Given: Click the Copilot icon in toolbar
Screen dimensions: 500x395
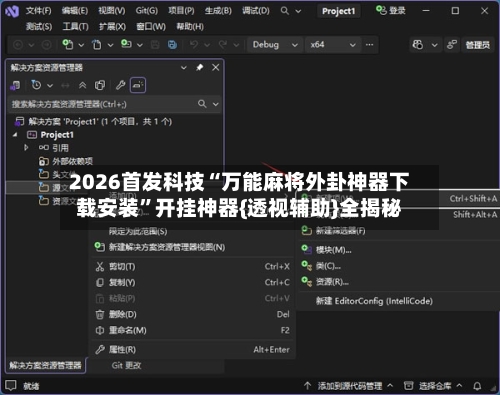Looking at the screenshot, I should (x=418, y=45).
